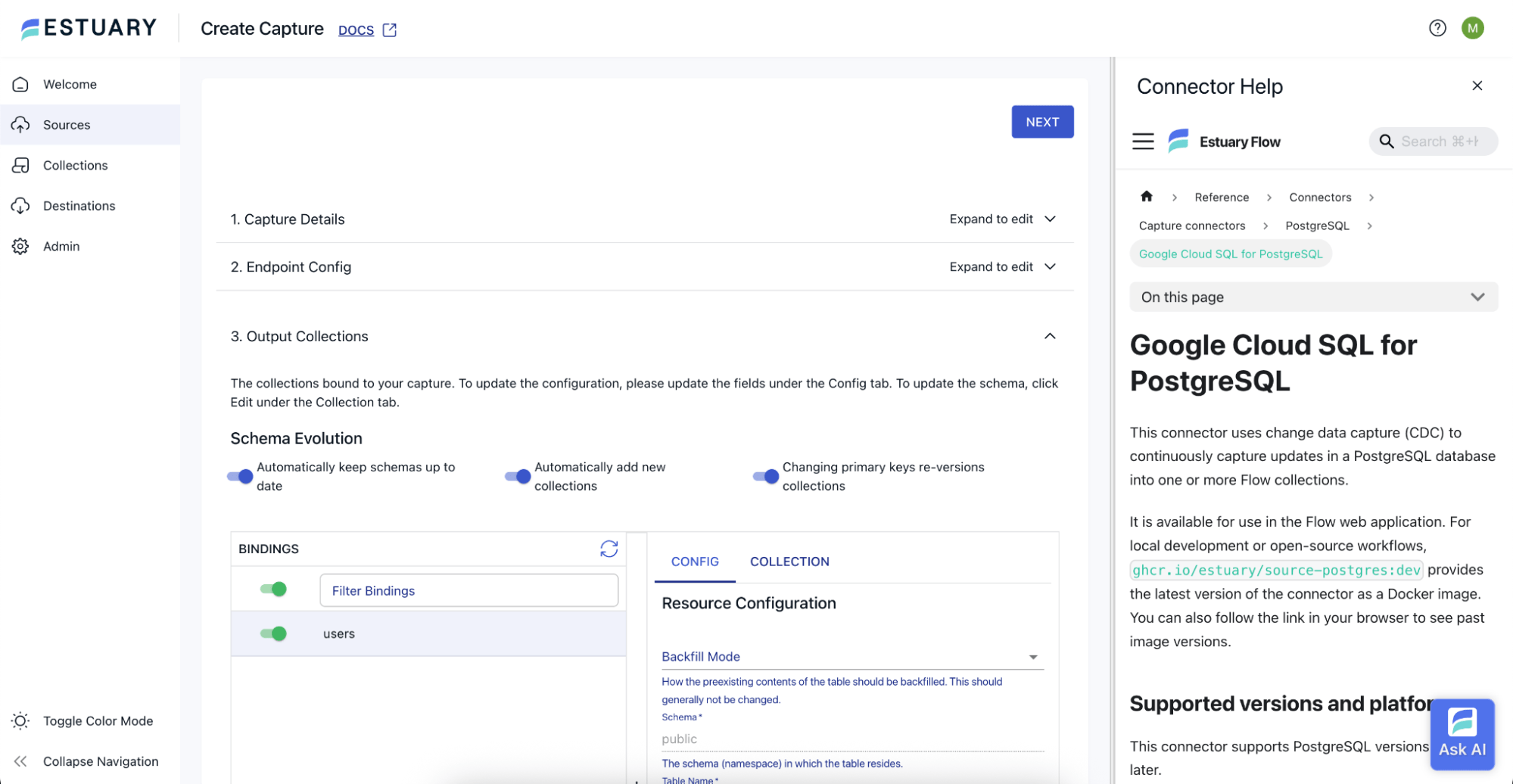Click the PostgreSQL breadcrumb
The image size is (1513, 784).
point(1317,226)
